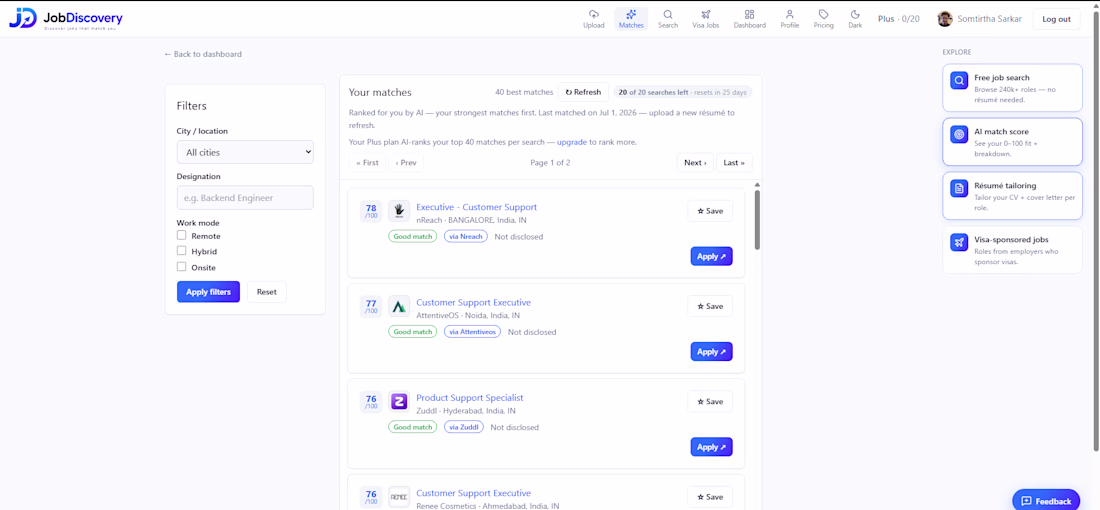Click the matches list scrollbar
The height and width of the screenshot is (510, 1100).
[757, 219]
